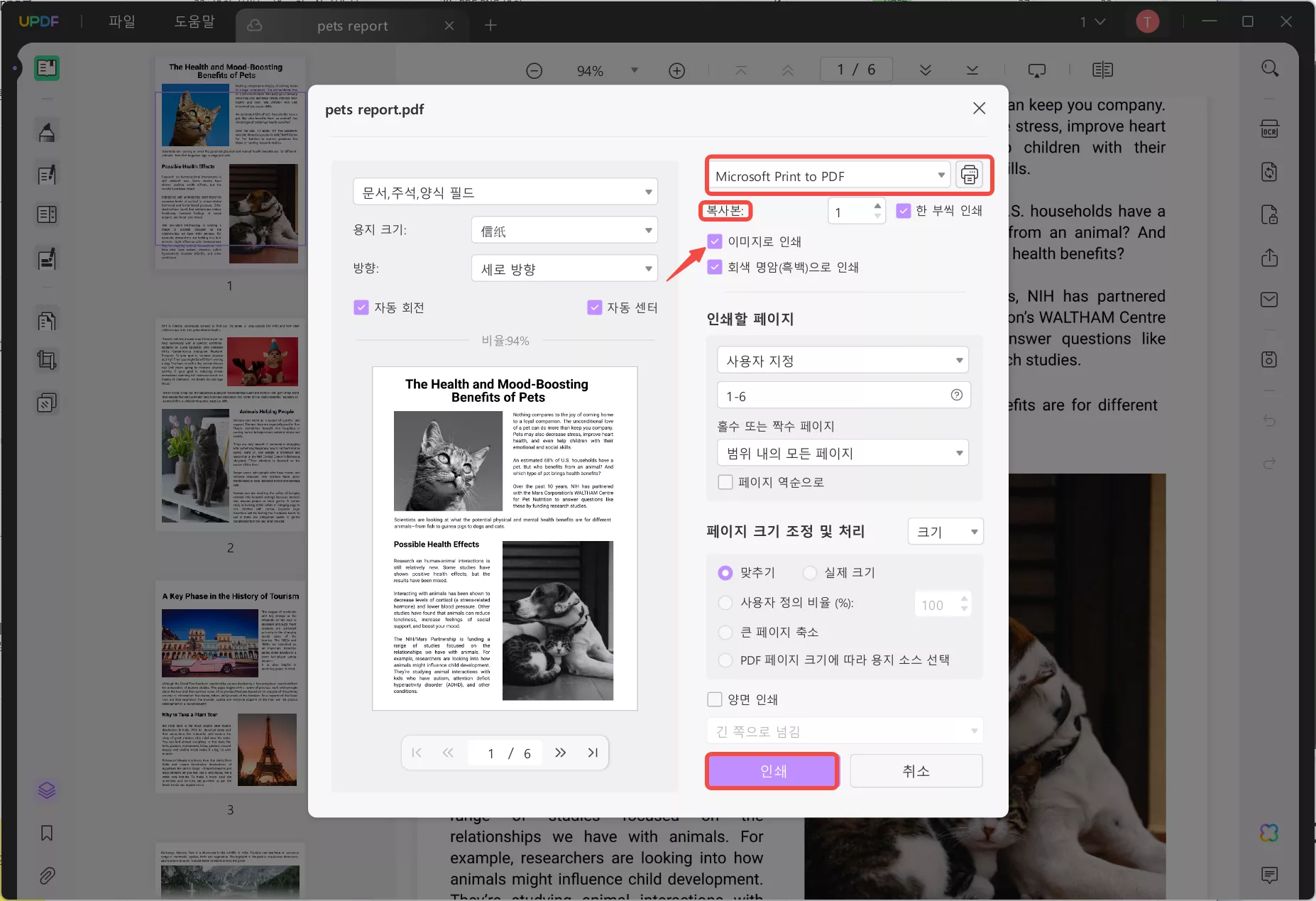Close the pets report tab
This screenshot has width=1316, height=901.
pos(449,26)
